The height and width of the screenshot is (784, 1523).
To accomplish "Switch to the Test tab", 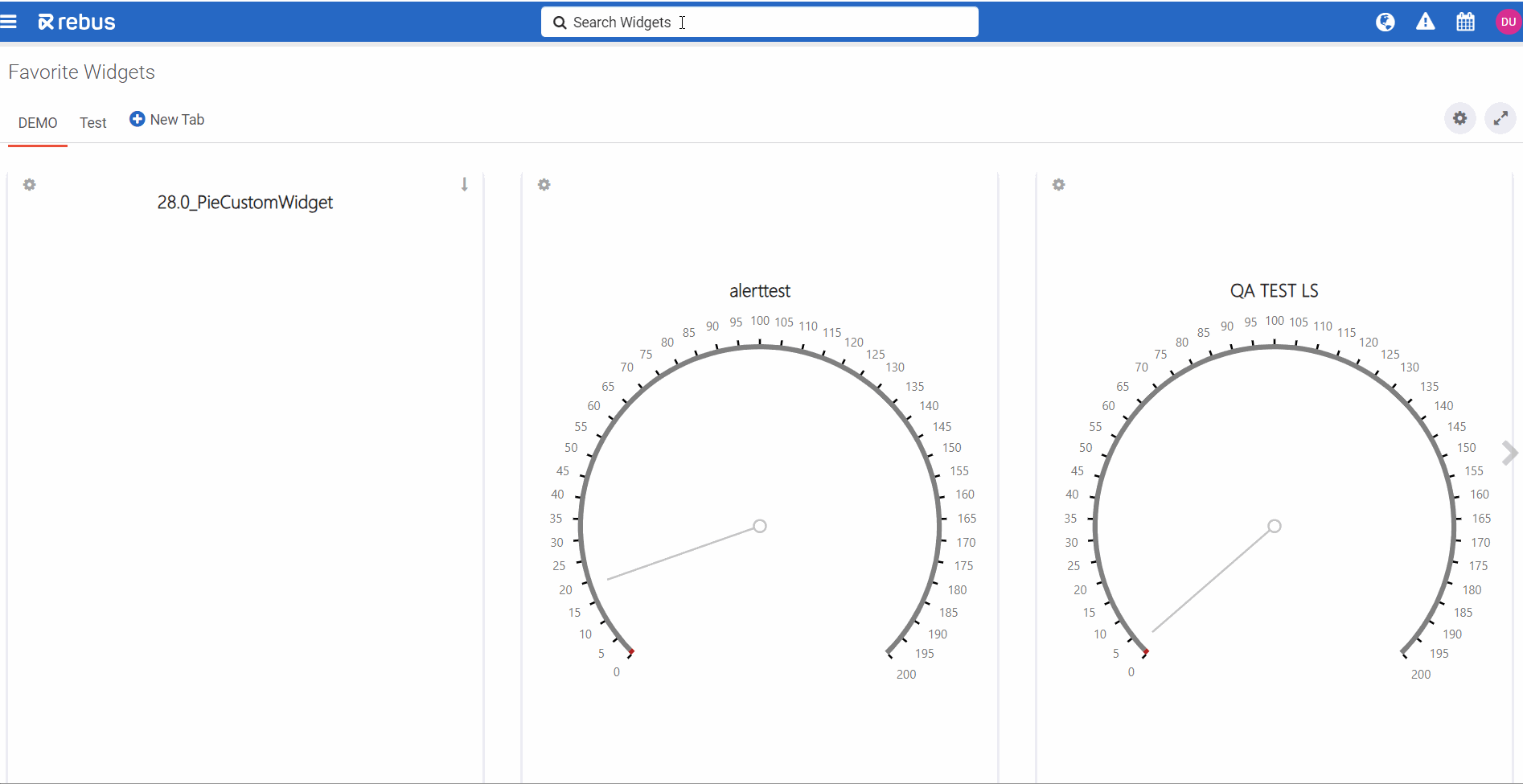I will [x=93, y=123].
